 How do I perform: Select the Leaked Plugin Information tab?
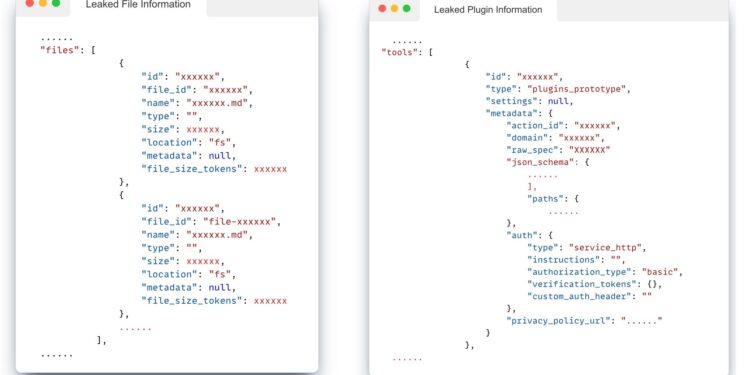click(x=488, y=10)
